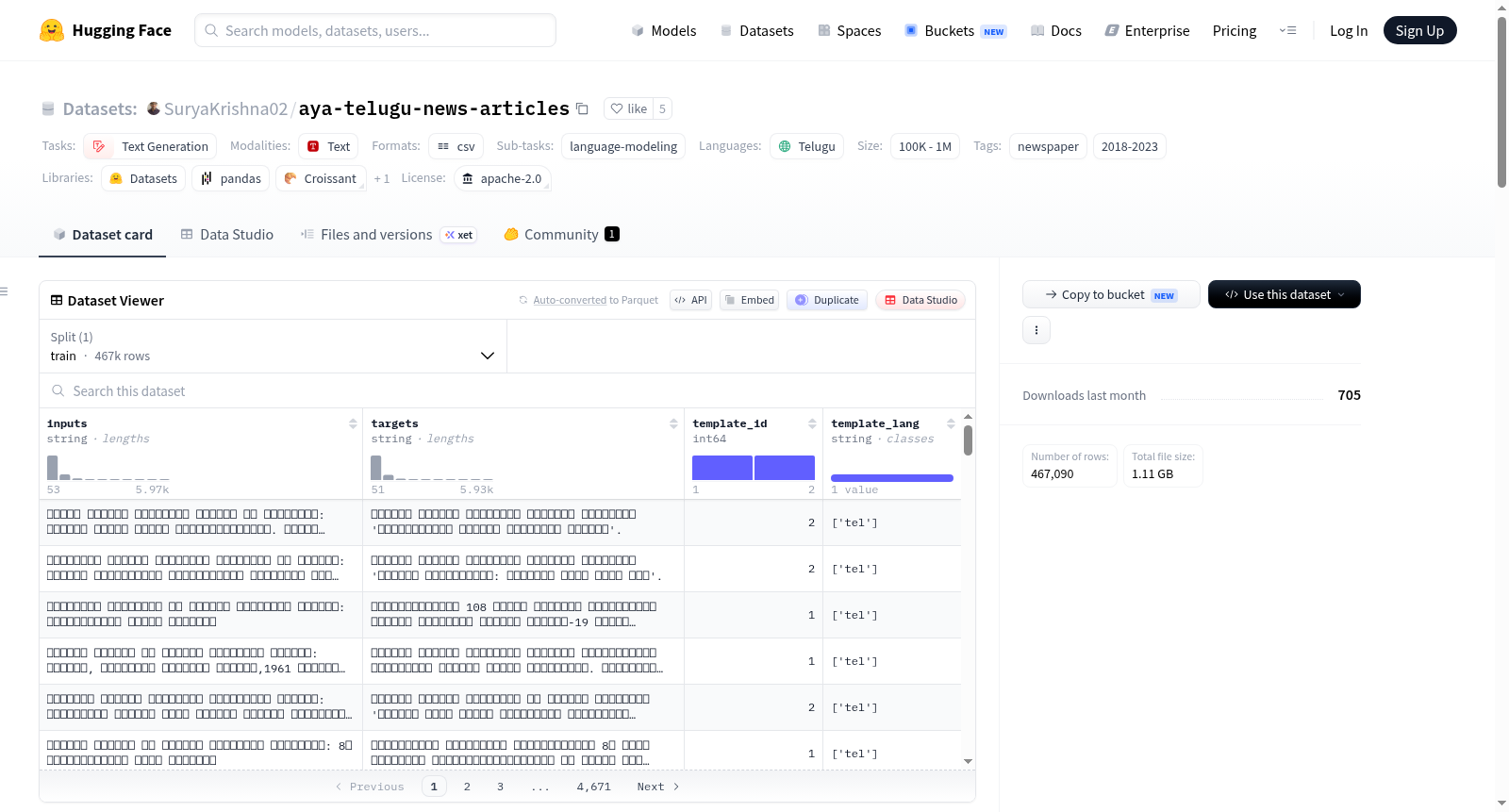The image size is (1509, 812).
Task: Go to Models in the top navigation
Action: [x=664, y=31]
